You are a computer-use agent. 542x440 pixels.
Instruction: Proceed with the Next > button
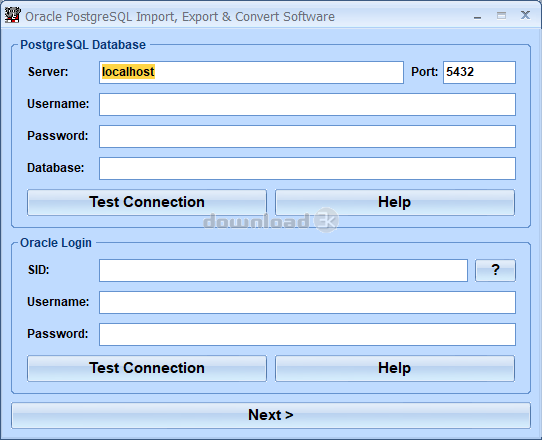click(271, 415)
